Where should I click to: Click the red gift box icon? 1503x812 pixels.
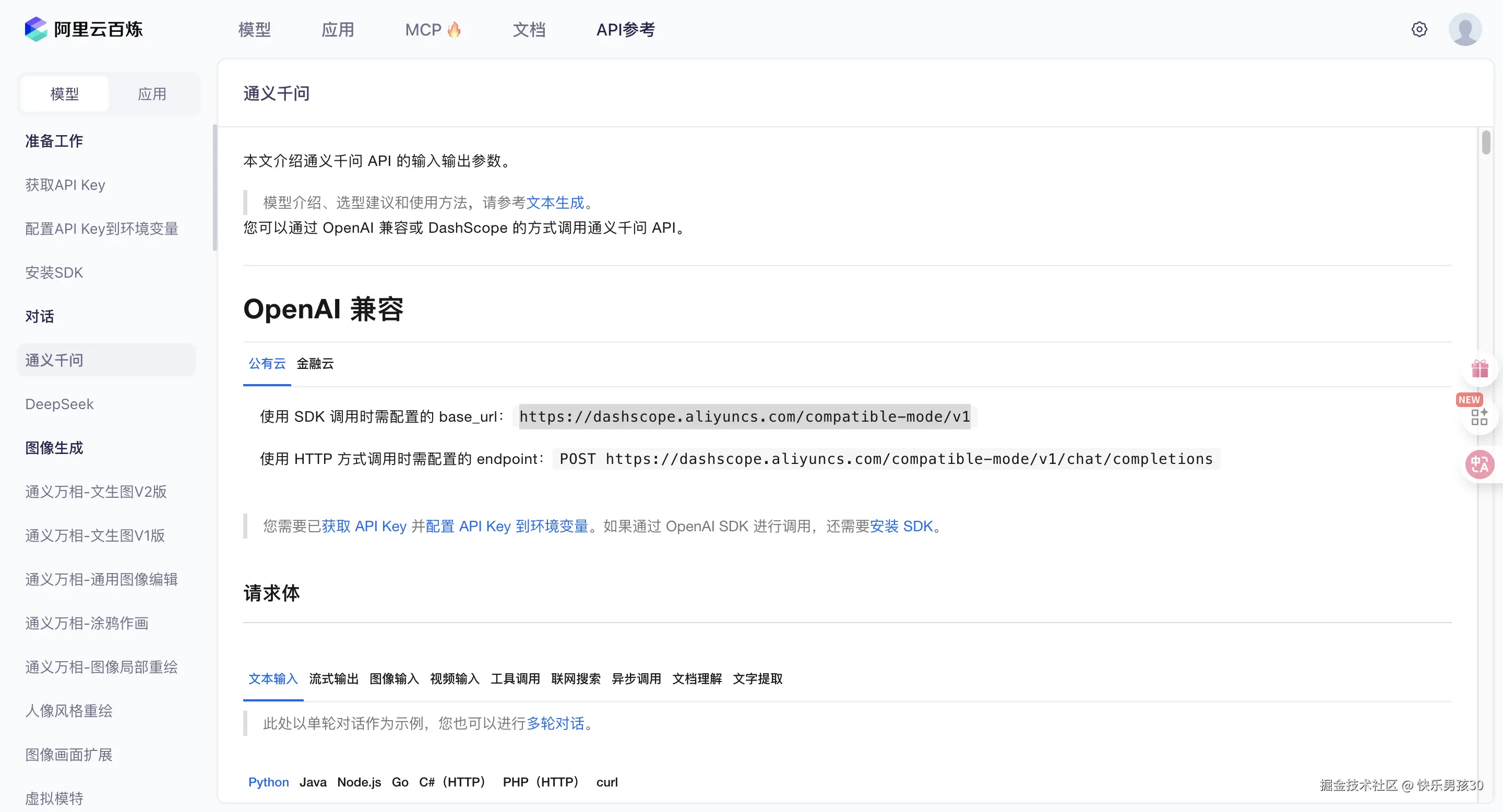pos(1480,368)
